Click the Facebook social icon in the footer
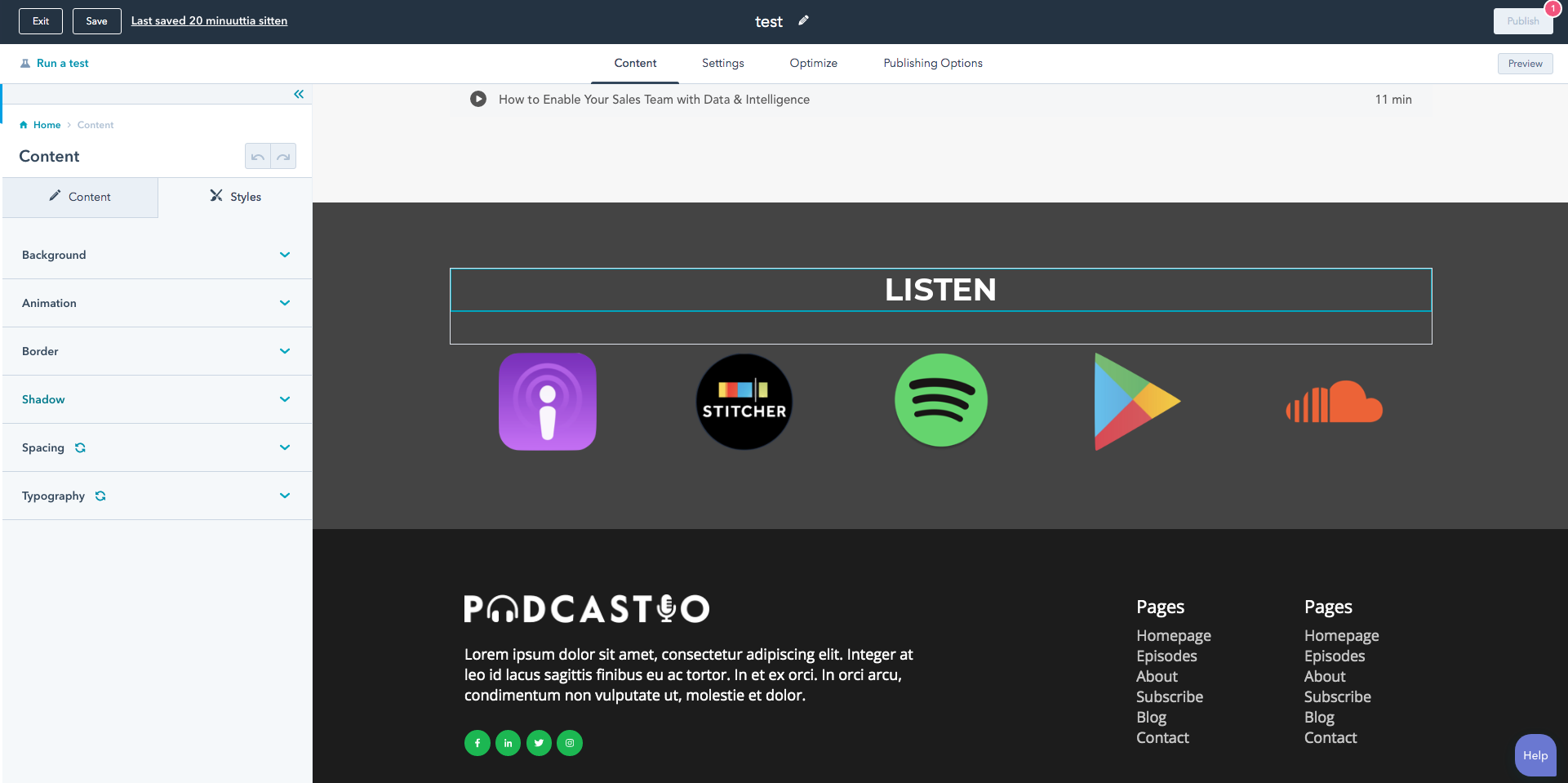The width and height of the screenshot is (1568, 783). coord(478,743)
